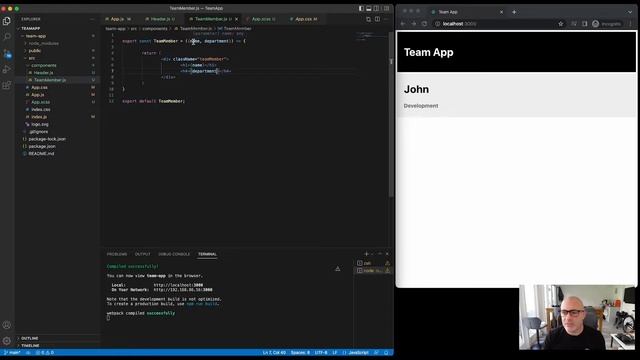Screen dimensions: 640x360
Task: Click the components breadcrumb segment
Action: pyautogui.click(x=155, y=29)
